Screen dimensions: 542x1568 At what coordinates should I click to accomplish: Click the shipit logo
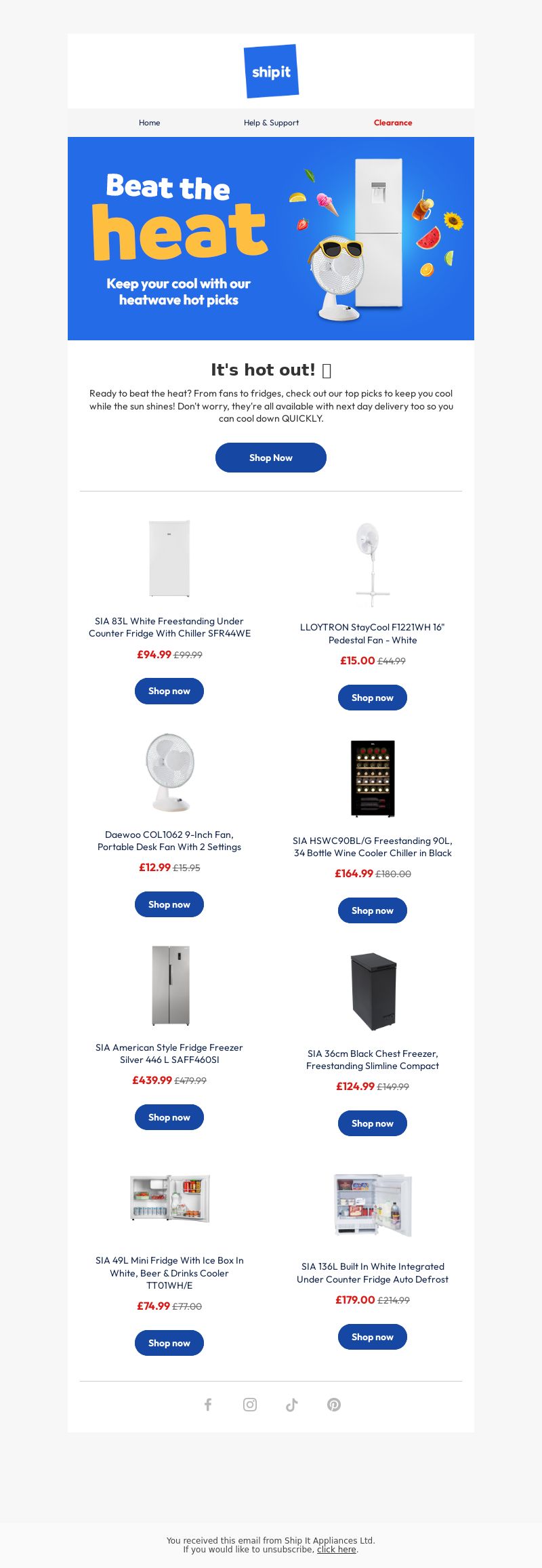[x=271, y=71]
